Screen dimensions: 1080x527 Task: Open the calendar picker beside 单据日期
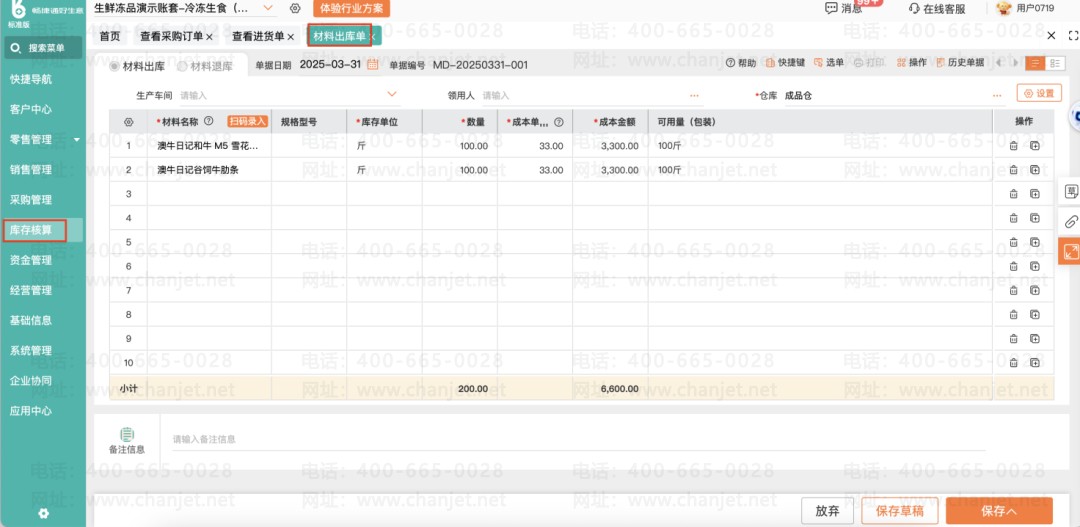[x=373, y=64]
